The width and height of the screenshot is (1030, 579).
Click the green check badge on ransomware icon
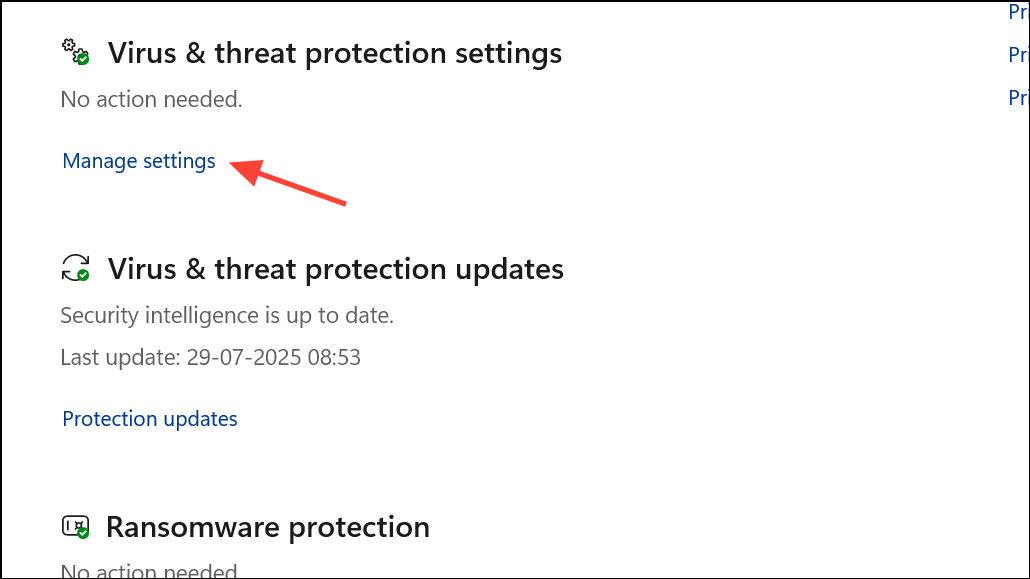click(x=83, y=533)
